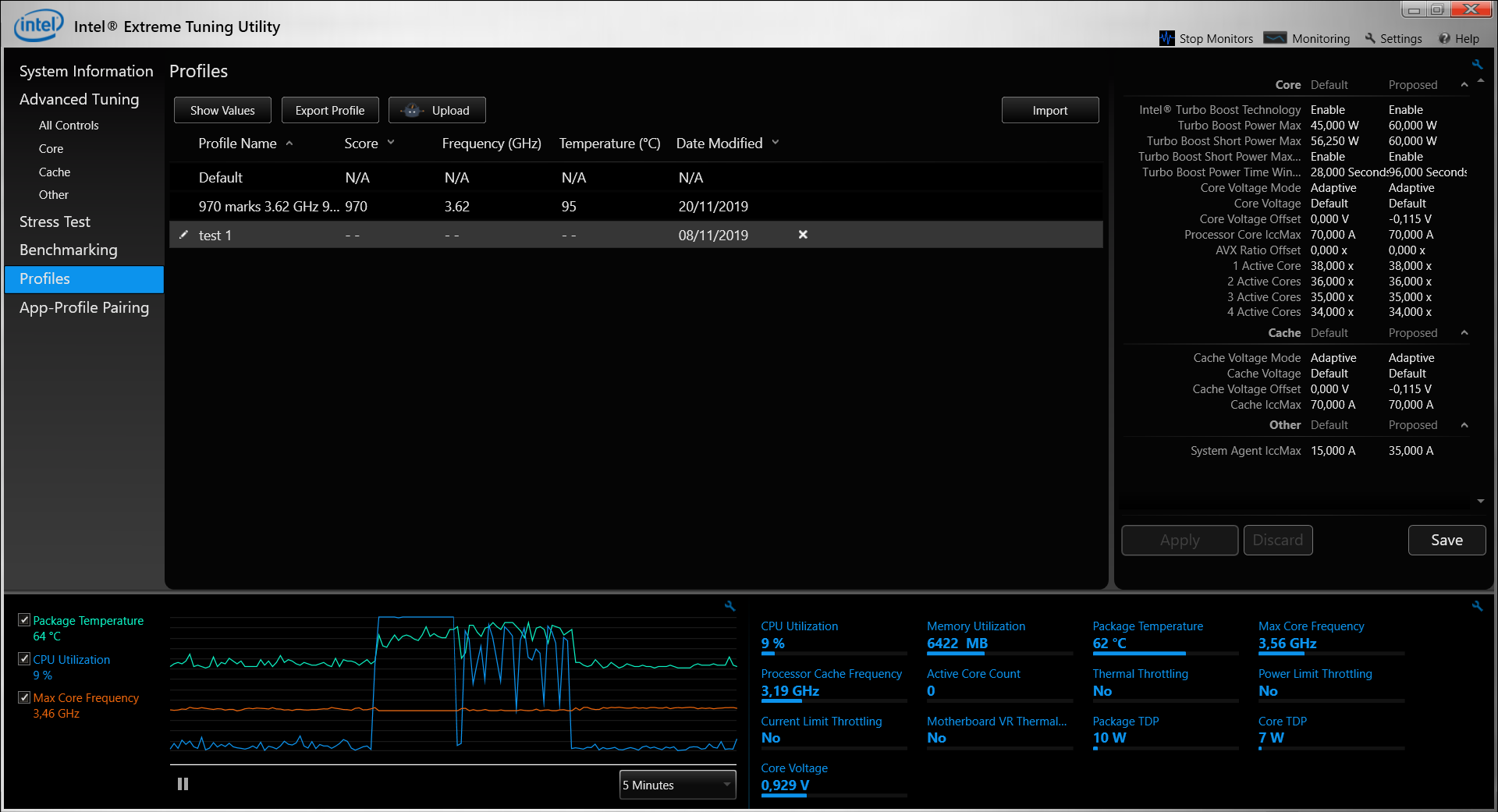
Task: Click Turbo Boost Power Max proposed 60,000 W
Action: pos(1412,126)
